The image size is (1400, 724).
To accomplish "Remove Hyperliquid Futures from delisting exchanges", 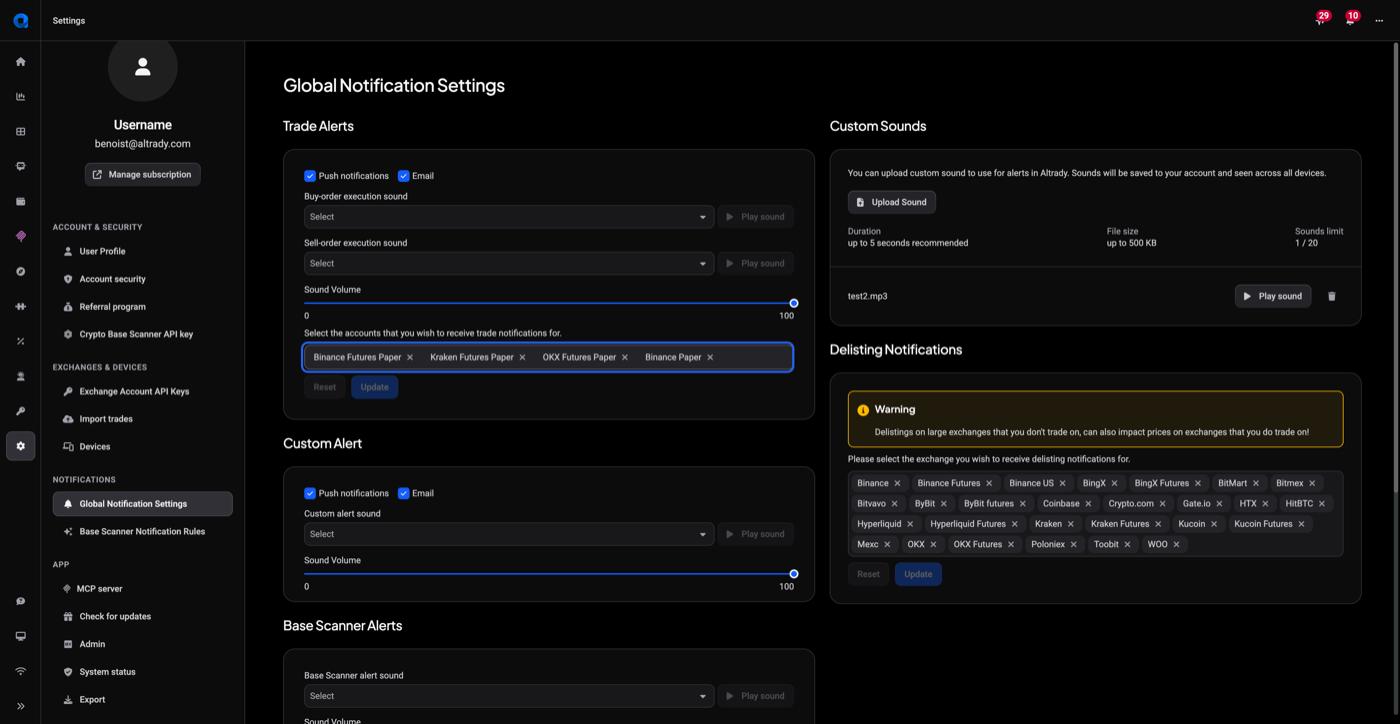I will (1014, 524).
